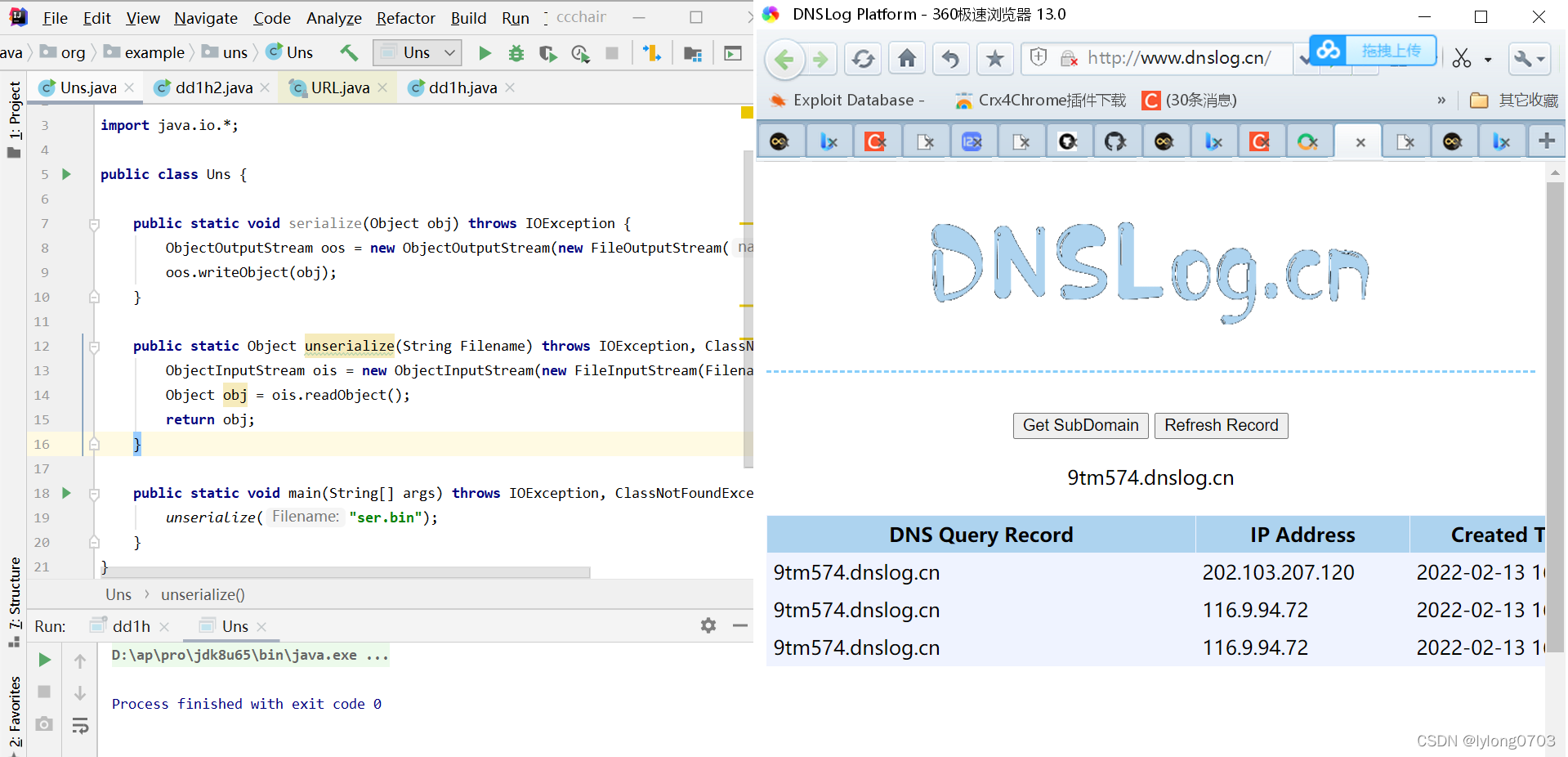Bookmark the page with the star icon
The image size is (1568, 757).
tap(994, 59)
